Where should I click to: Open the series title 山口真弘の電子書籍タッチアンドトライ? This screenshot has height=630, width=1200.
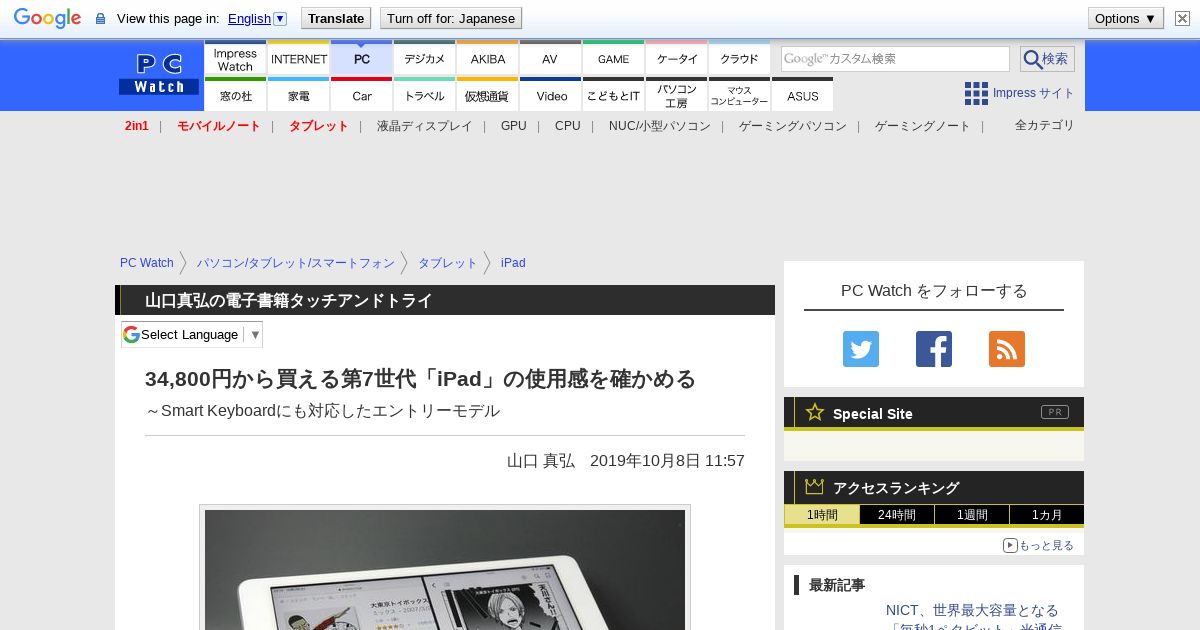click(288, 300)
